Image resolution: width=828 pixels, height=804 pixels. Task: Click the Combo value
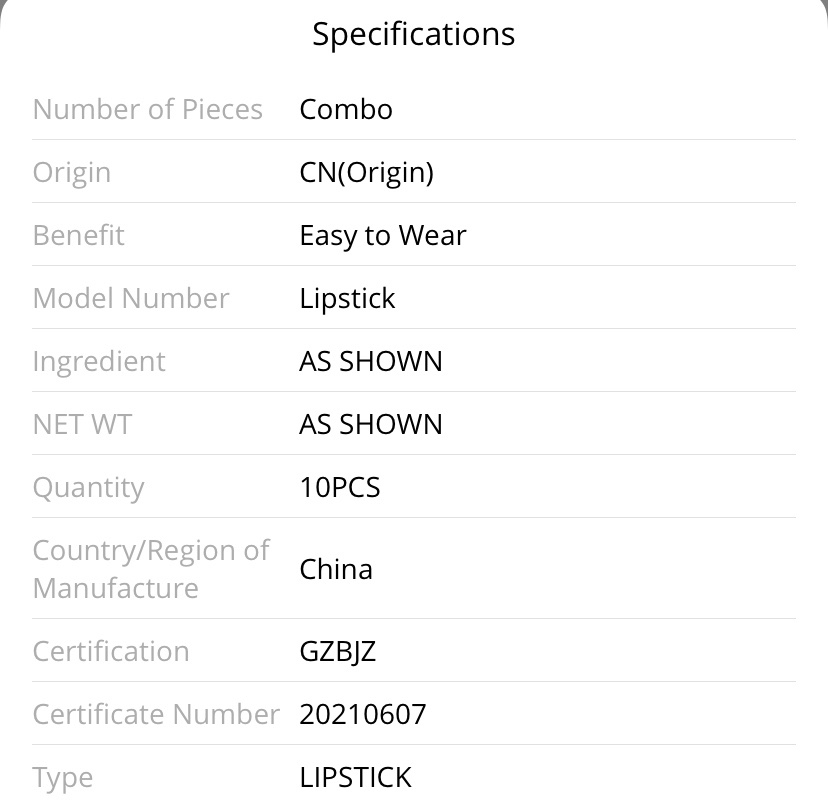346,109
